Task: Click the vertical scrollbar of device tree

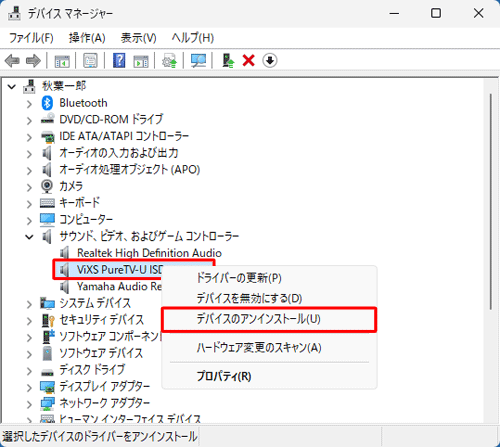Action: pos(491,202)
